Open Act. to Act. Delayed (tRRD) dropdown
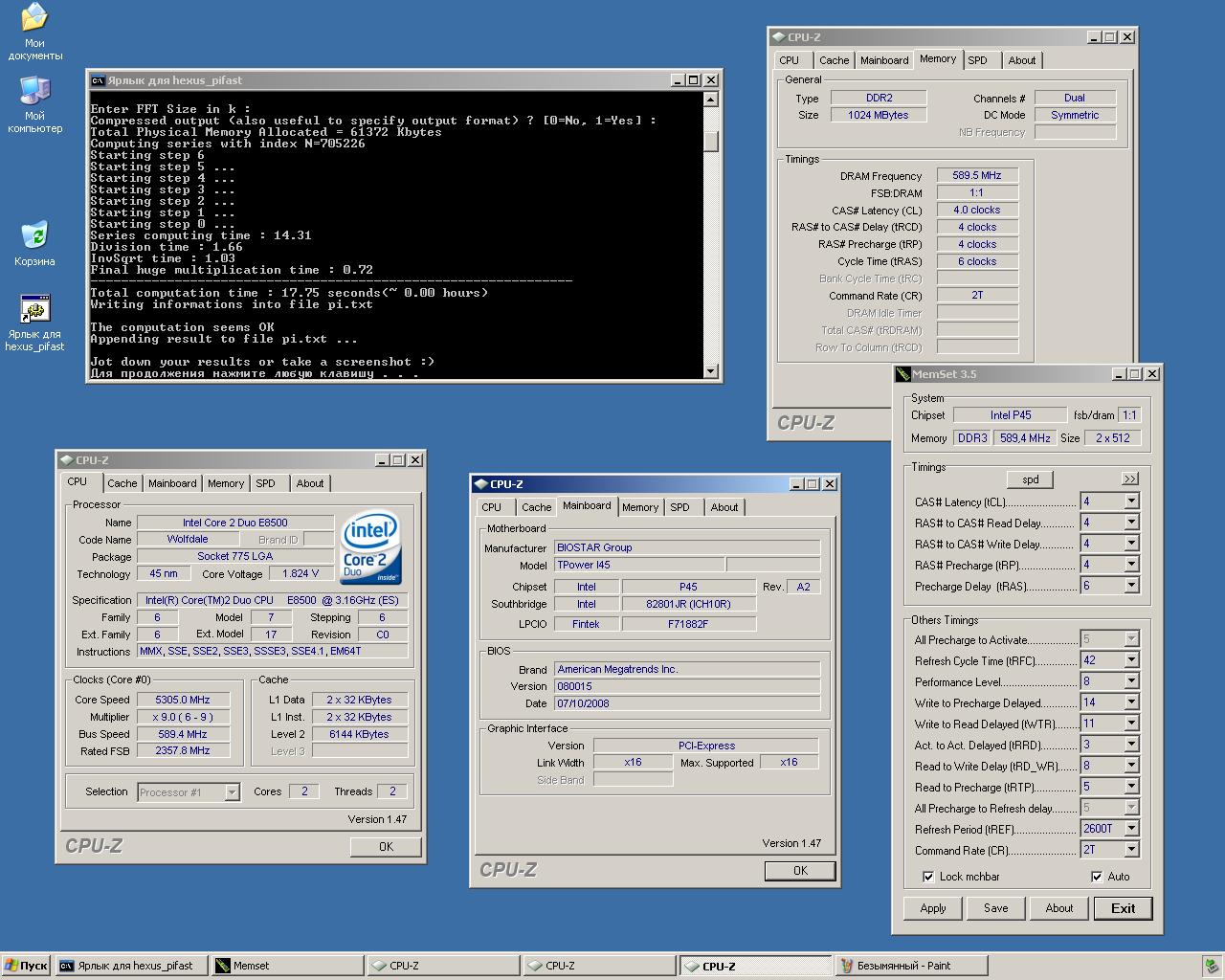1225x980 pixels. pos(1131,745)
